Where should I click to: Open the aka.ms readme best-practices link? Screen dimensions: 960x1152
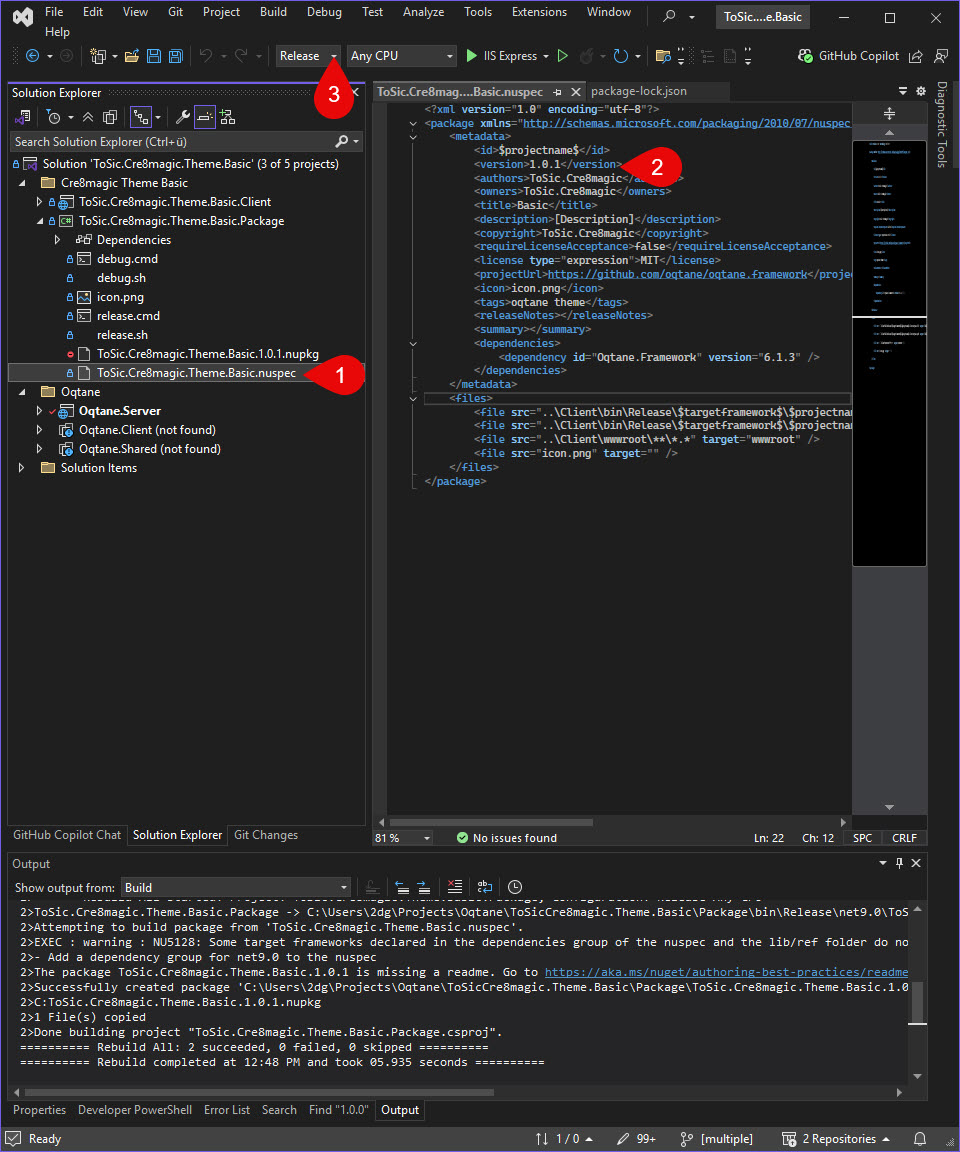pos(726,972)
